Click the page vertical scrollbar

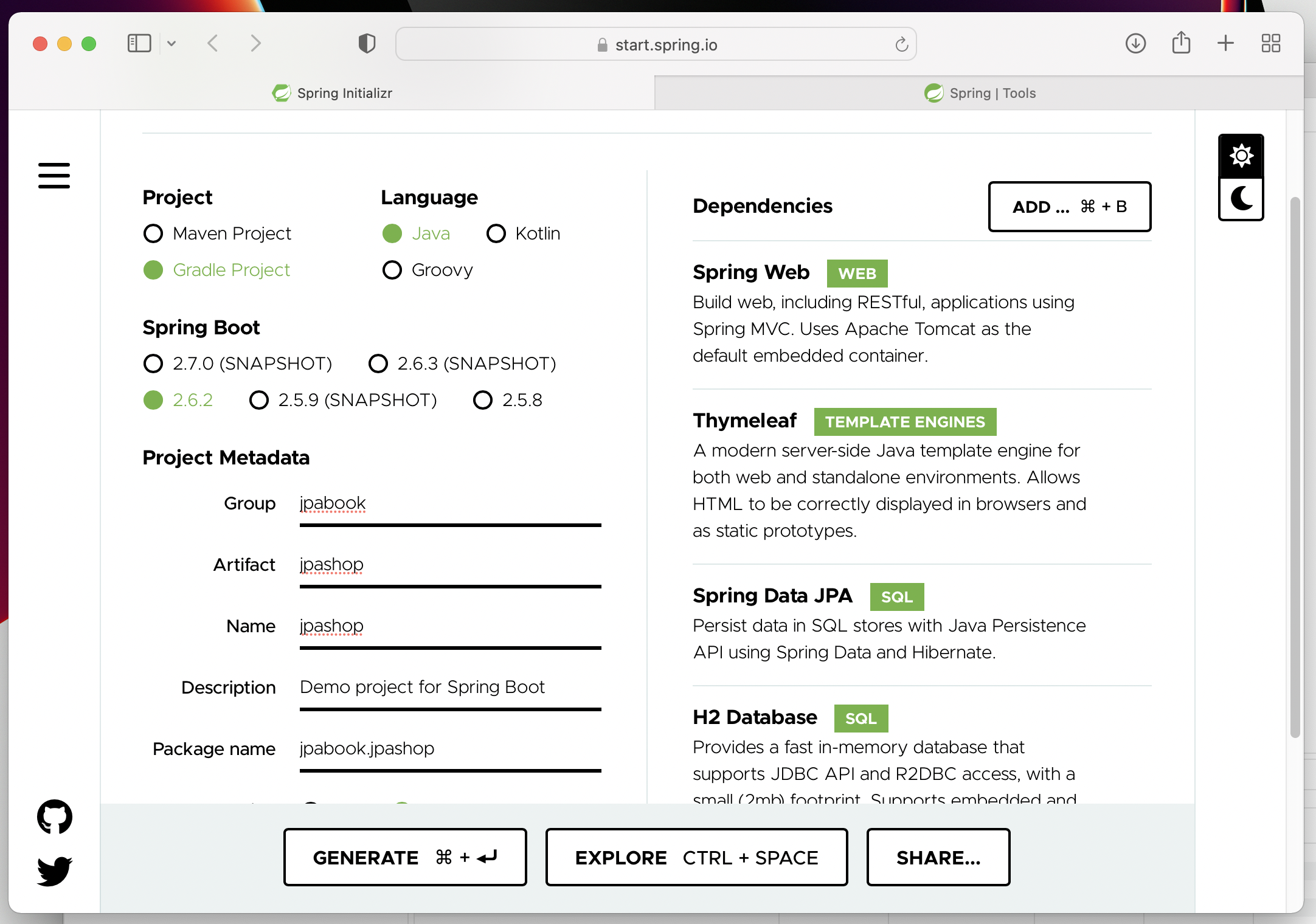(x=1295, y=467)
